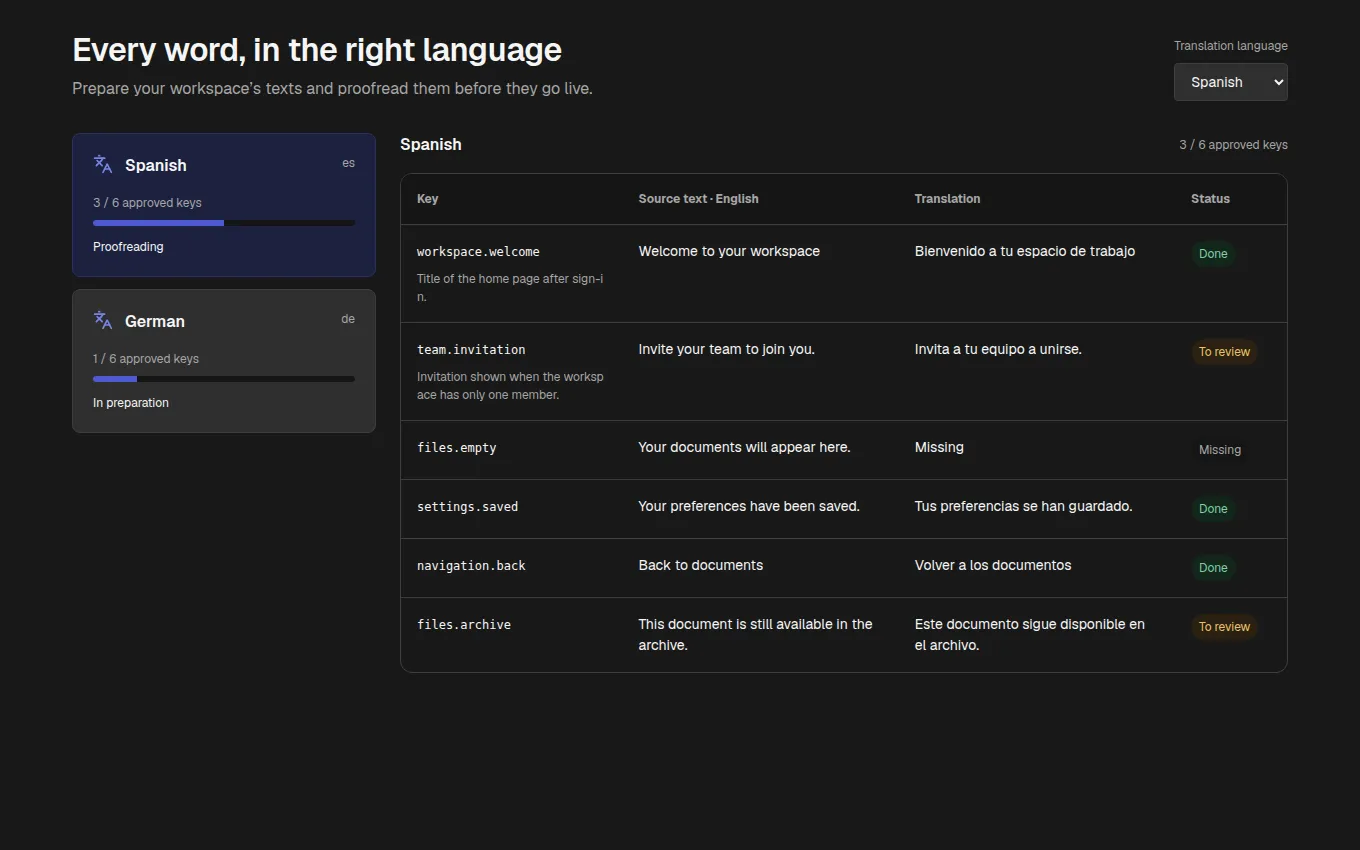1360x850 pixels.
Task: Click To review badge for files.archive
Action: (1224, 627)
